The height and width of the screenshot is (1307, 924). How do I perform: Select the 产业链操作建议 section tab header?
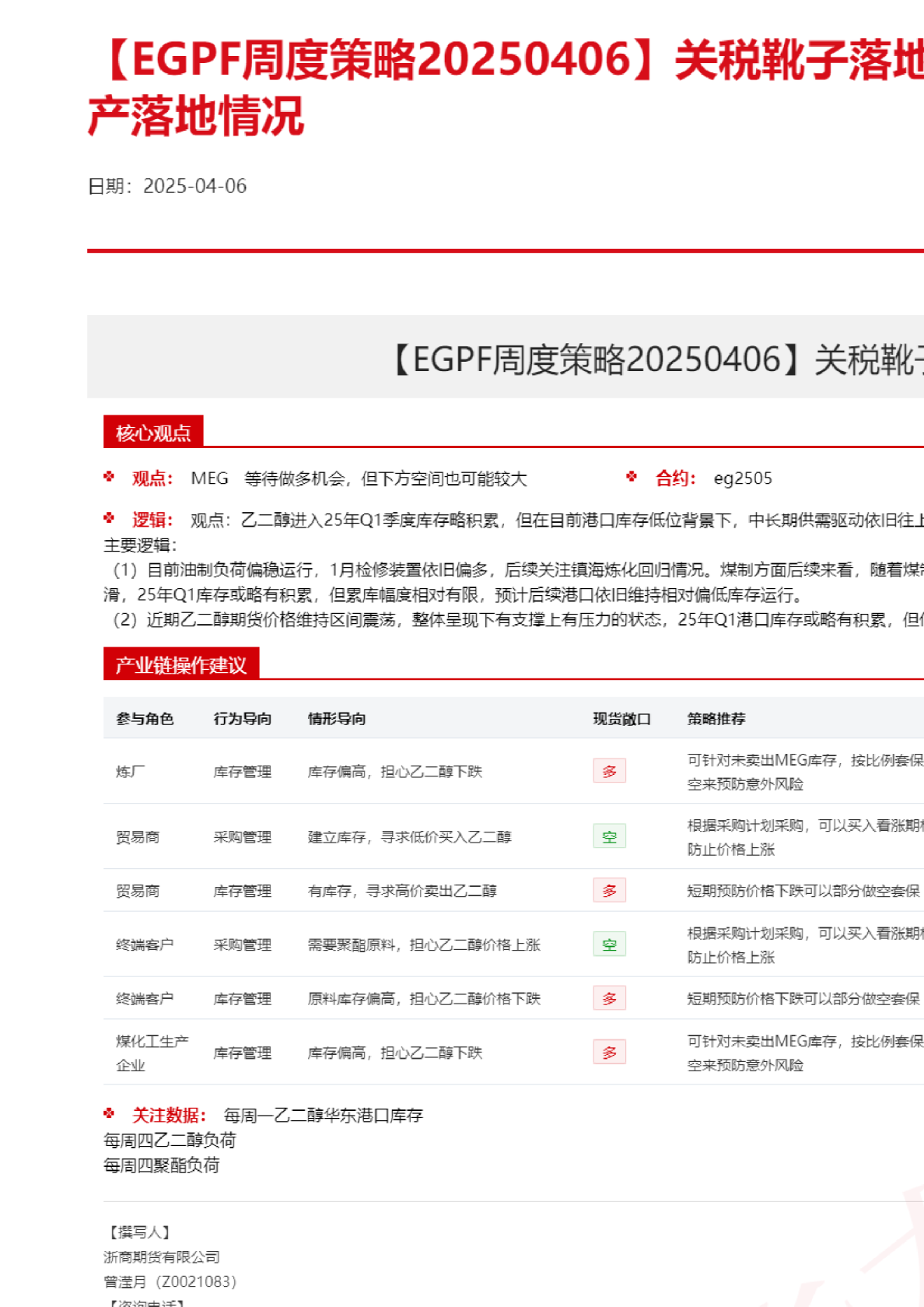coord(181,664)
